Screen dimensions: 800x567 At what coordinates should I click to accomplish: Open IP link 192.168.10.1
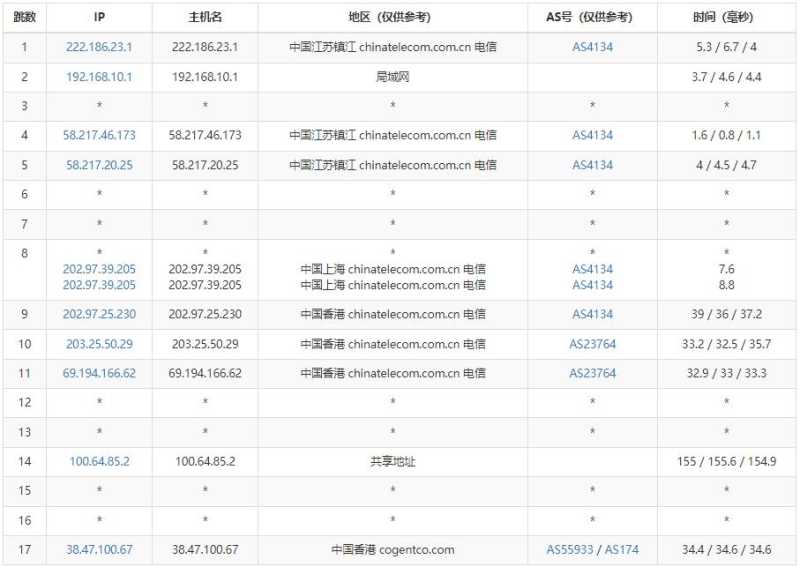tap(99, 77)
